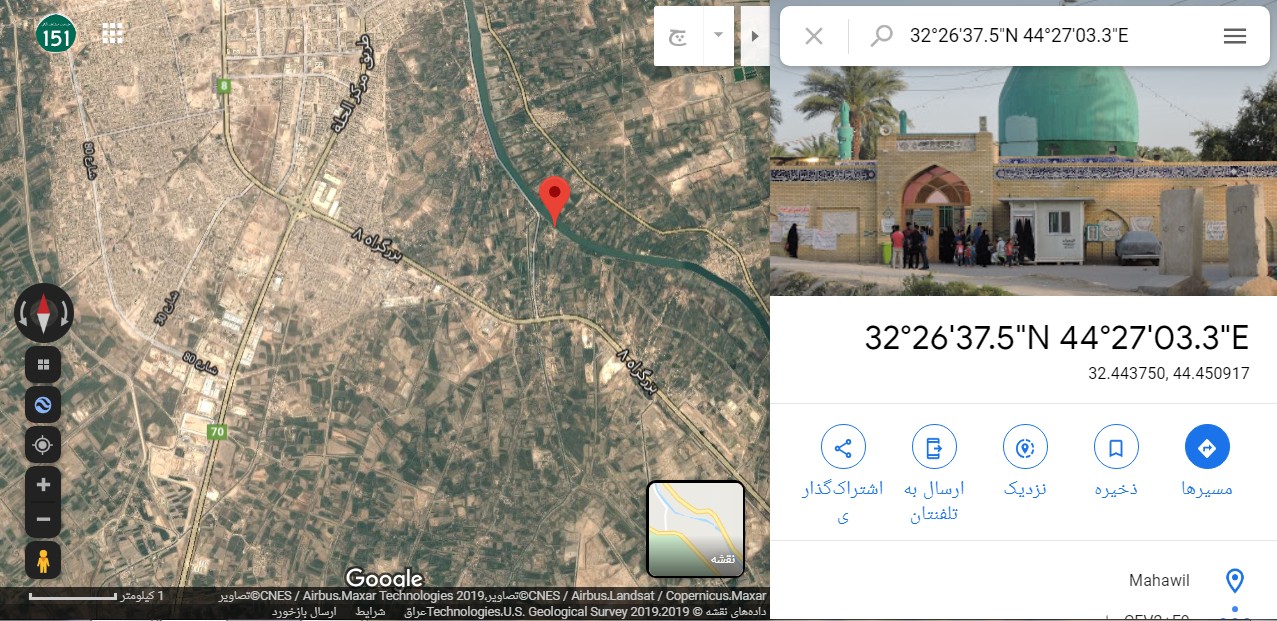Viewport: 1277px width, 621px height.
Task: Zoom in with the plus button
Action: 43,485
